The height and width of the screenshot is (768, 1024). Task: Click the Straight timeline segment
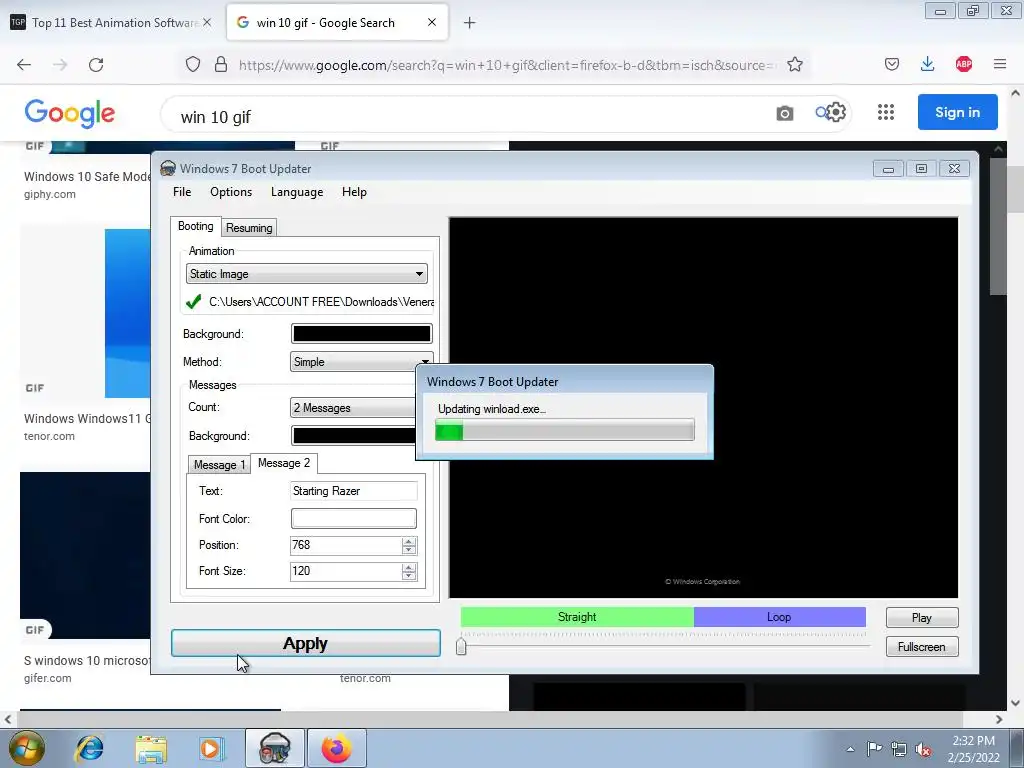pyautogui.click(x=577, y=617)
